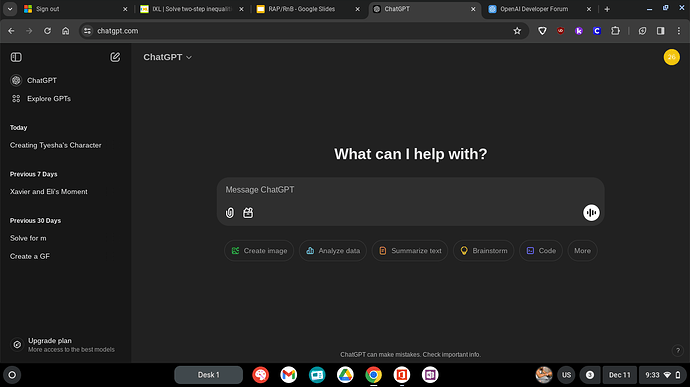Screen dimensions: 690x387
Task: Switch to the Sign out tab
Action: 75,9
